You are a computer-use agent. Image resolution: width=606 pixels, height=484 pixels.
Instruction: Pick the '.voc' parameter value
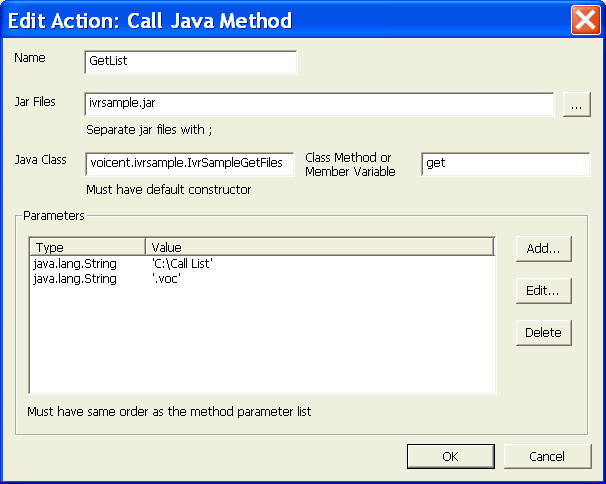click(x=166, y=279)
